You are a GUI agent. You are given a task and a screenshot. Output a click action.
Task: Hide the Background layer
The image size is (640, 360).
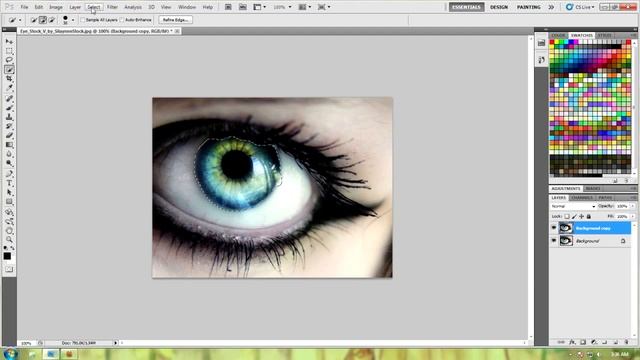coord(554,241)
